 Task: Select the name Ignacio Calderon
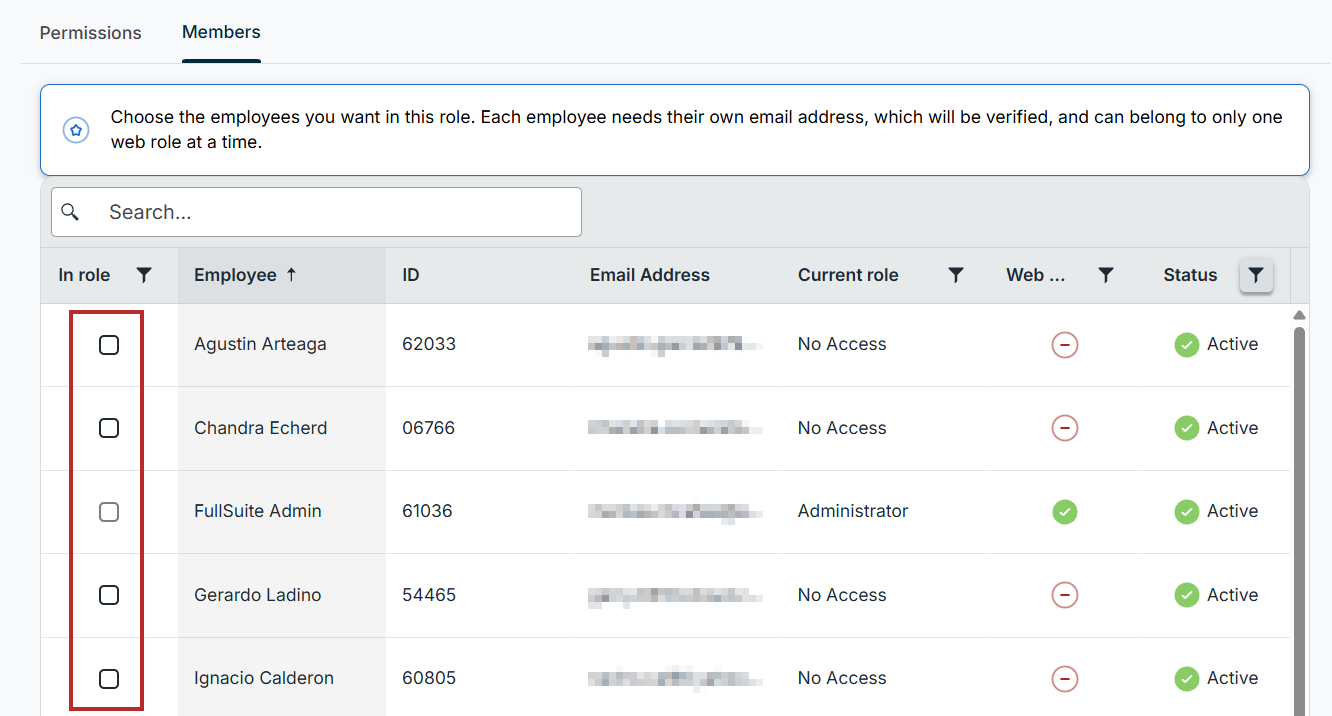click(264, 678)
